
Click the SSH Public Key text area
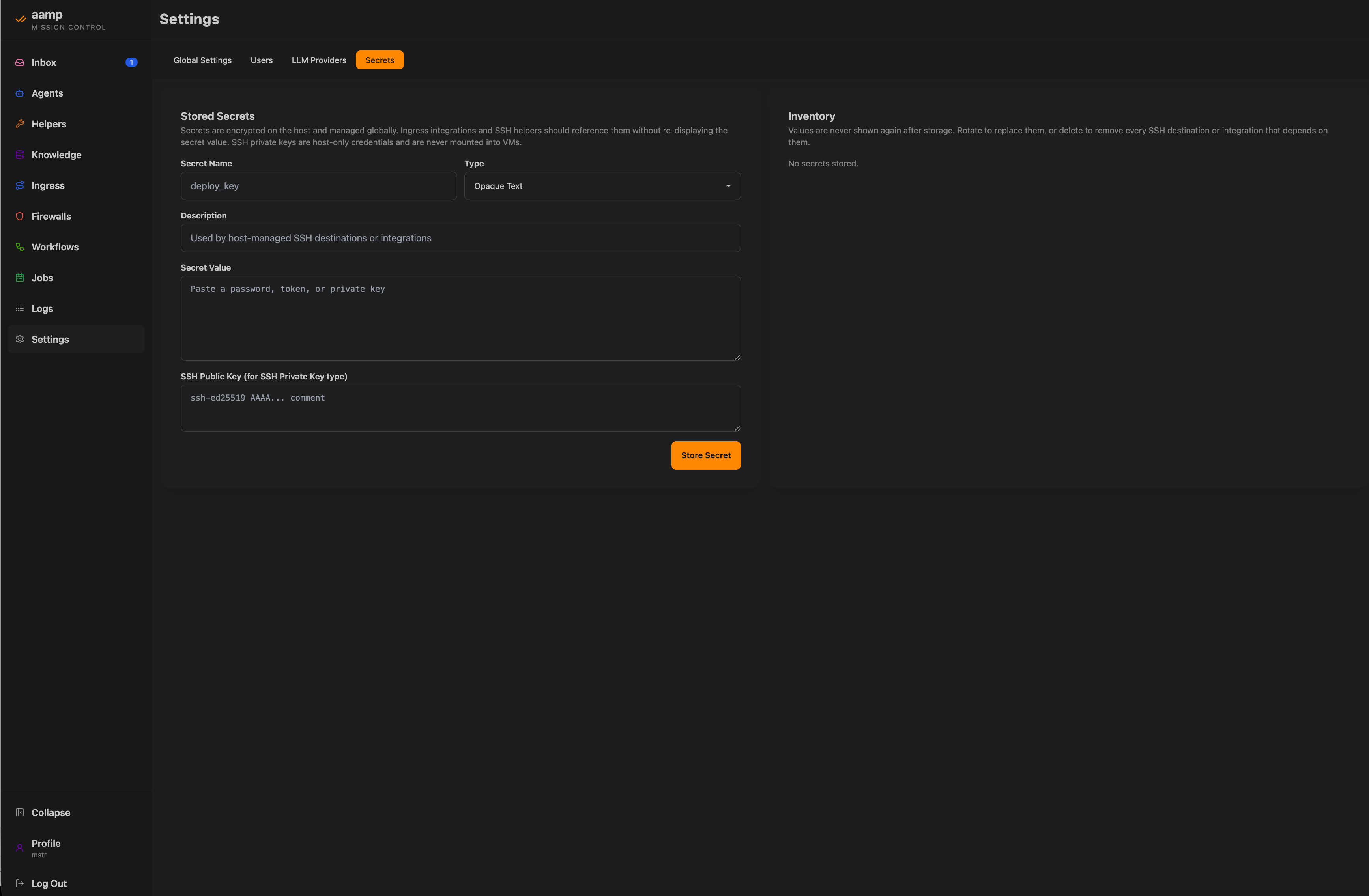point(460,408)
